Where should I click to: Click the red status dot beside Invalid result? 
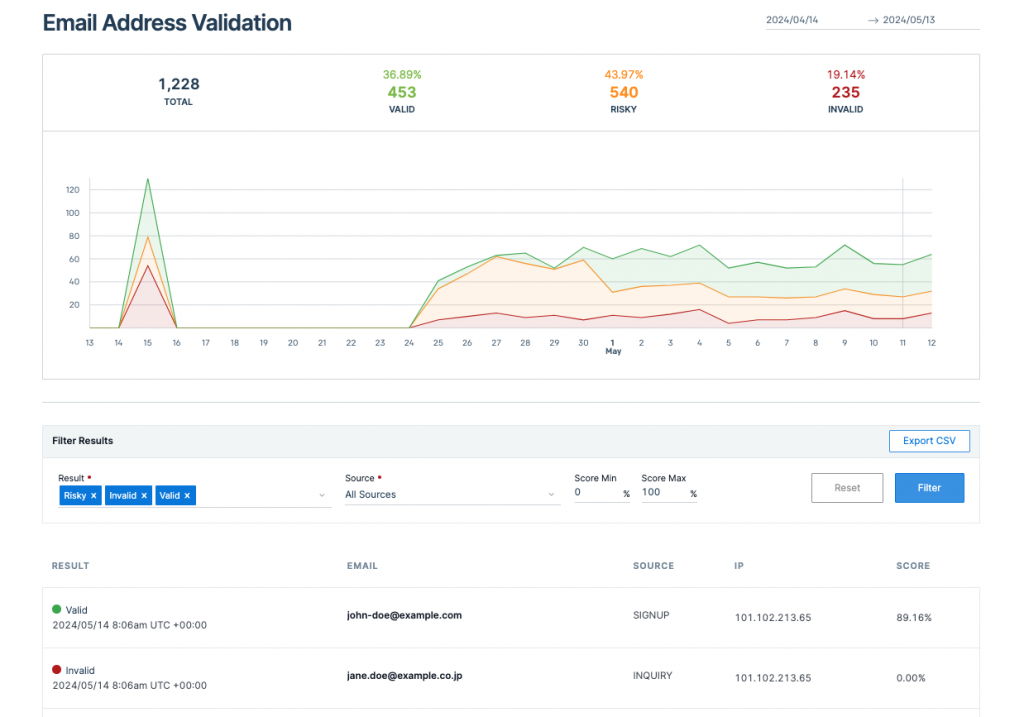[x=57, y=670]
